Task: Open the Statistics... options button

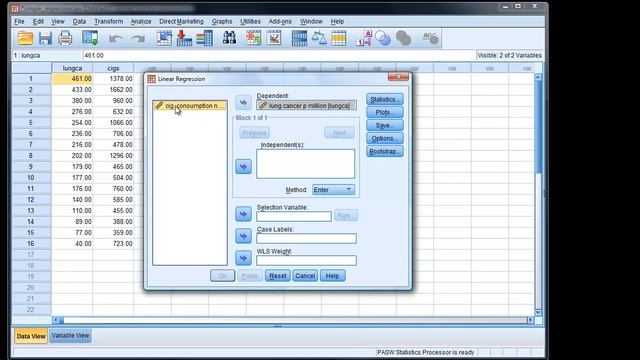Action: click(x=384, y=99)
